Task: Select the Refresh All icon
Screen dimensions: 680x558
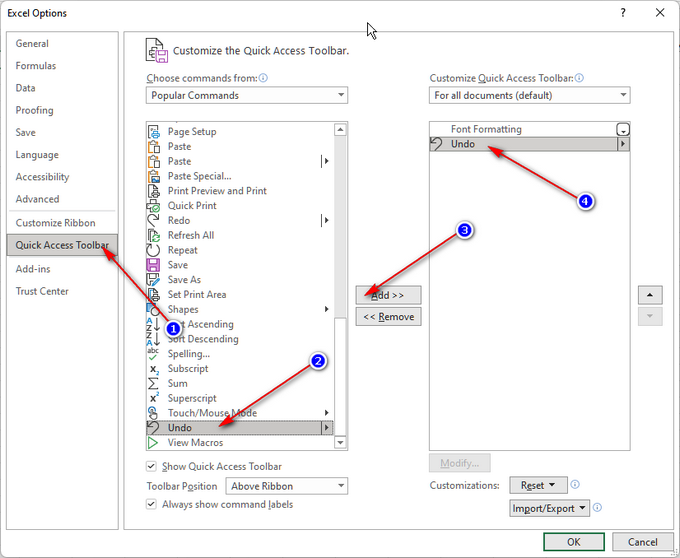Action: point(154,235)
